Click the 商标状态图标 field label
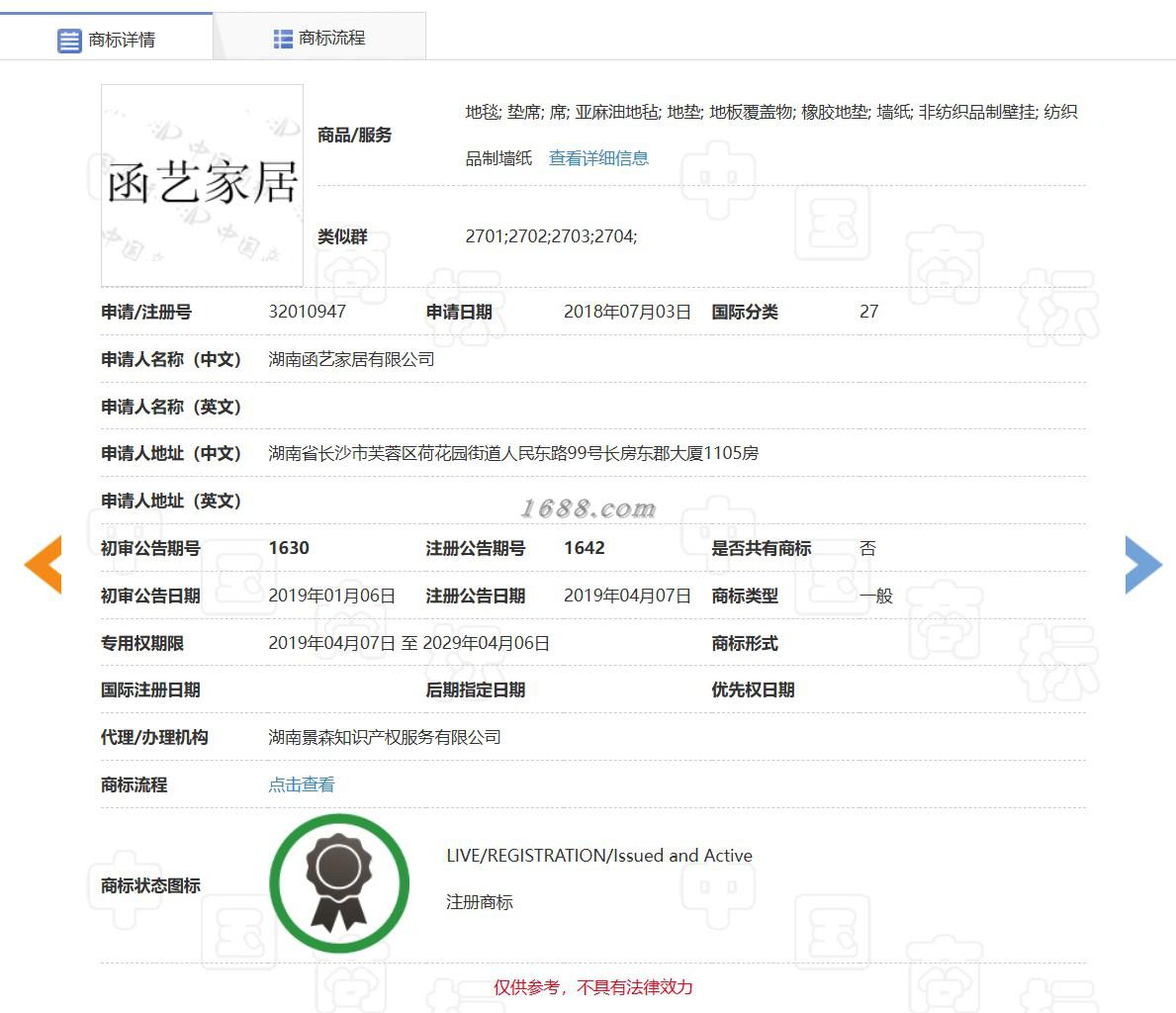The image size is (1176, 1013). pos(150,885)
